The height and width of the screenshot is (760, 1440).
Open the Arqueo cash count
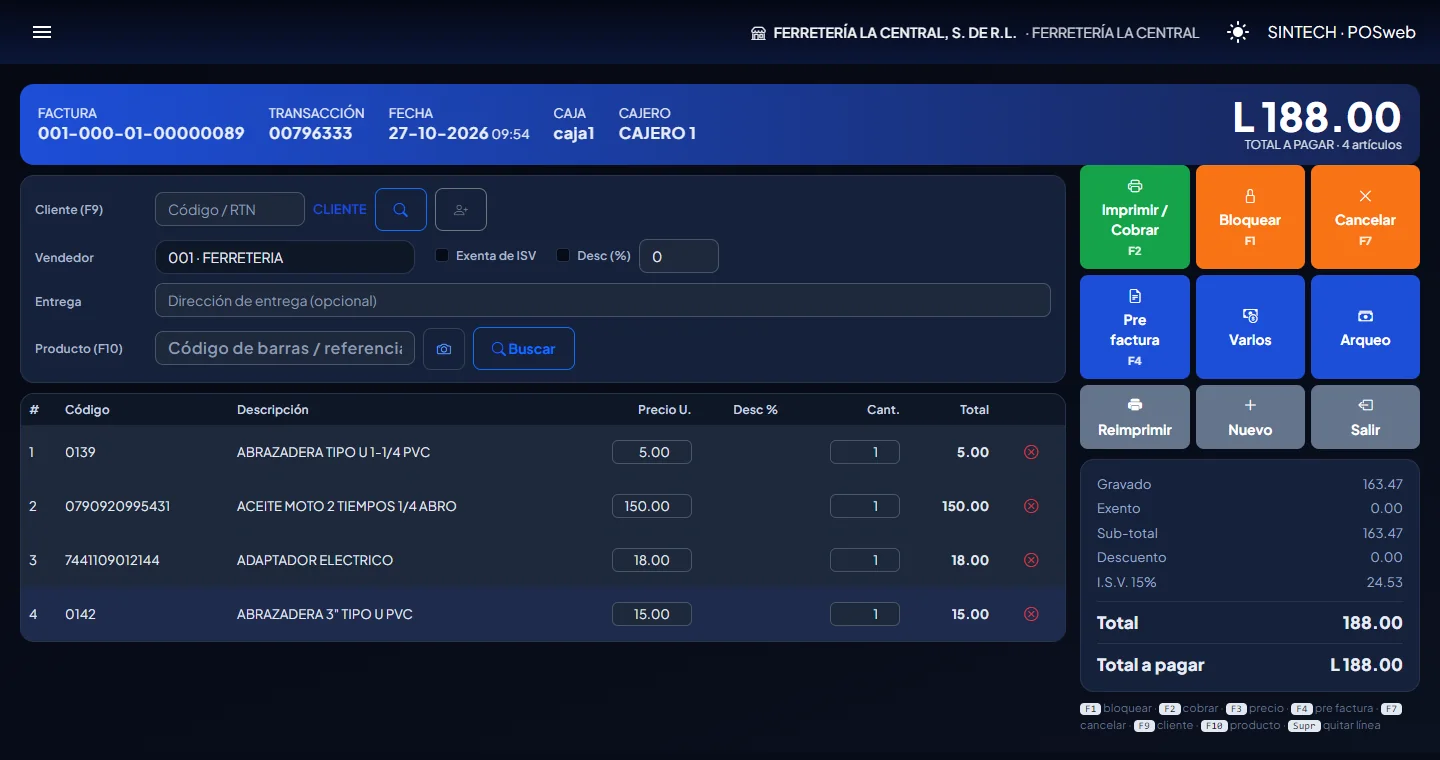coord(1365,327)
